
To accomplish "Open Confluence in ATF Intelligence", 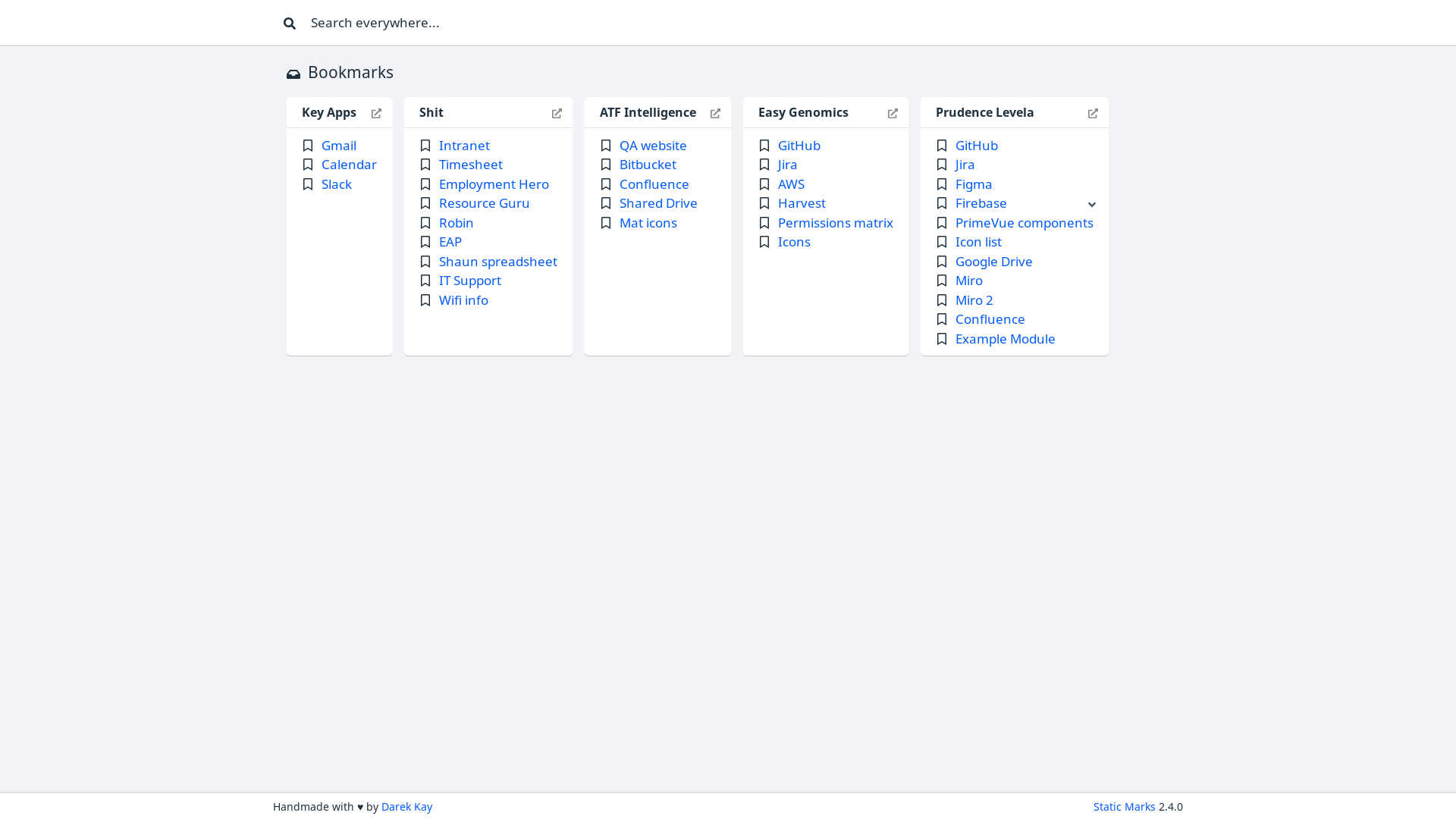I will (654, 184).
